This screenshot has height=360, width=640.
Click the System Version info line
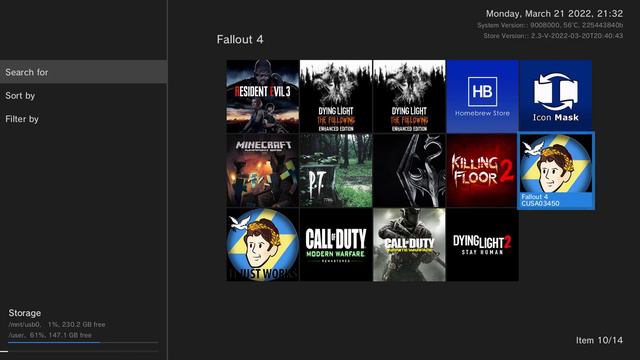click(x=550, y=25)
